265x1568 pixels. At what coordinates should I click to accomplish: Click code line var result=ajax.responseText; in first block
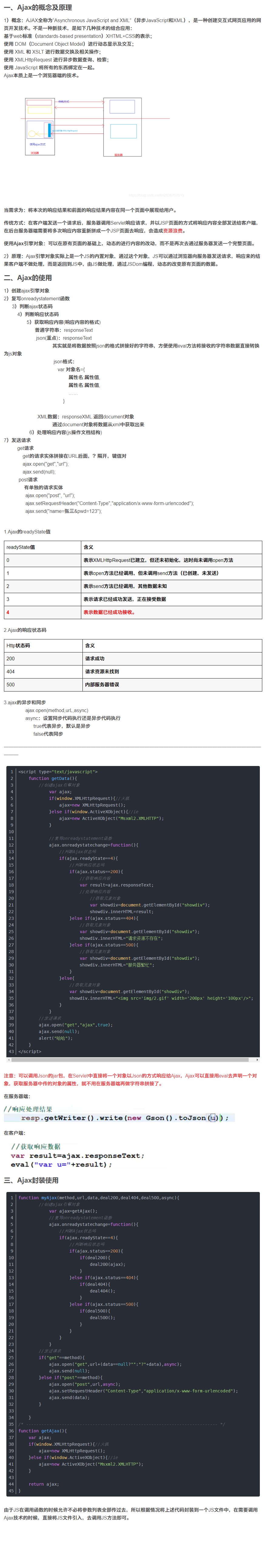click(116, 885)
